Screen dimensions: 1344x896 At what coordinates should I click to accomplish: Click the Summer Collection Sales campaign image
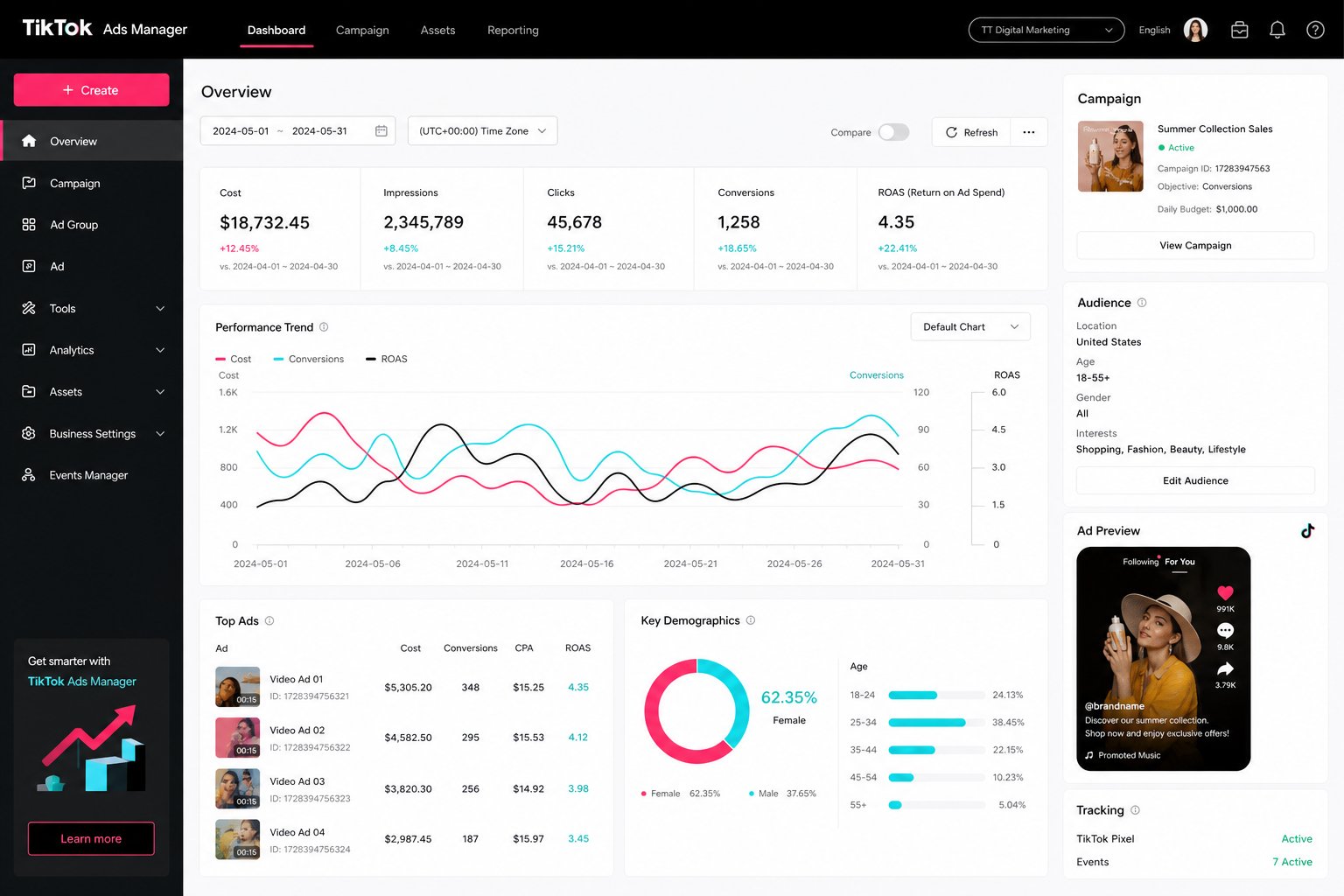[1110, 157]
